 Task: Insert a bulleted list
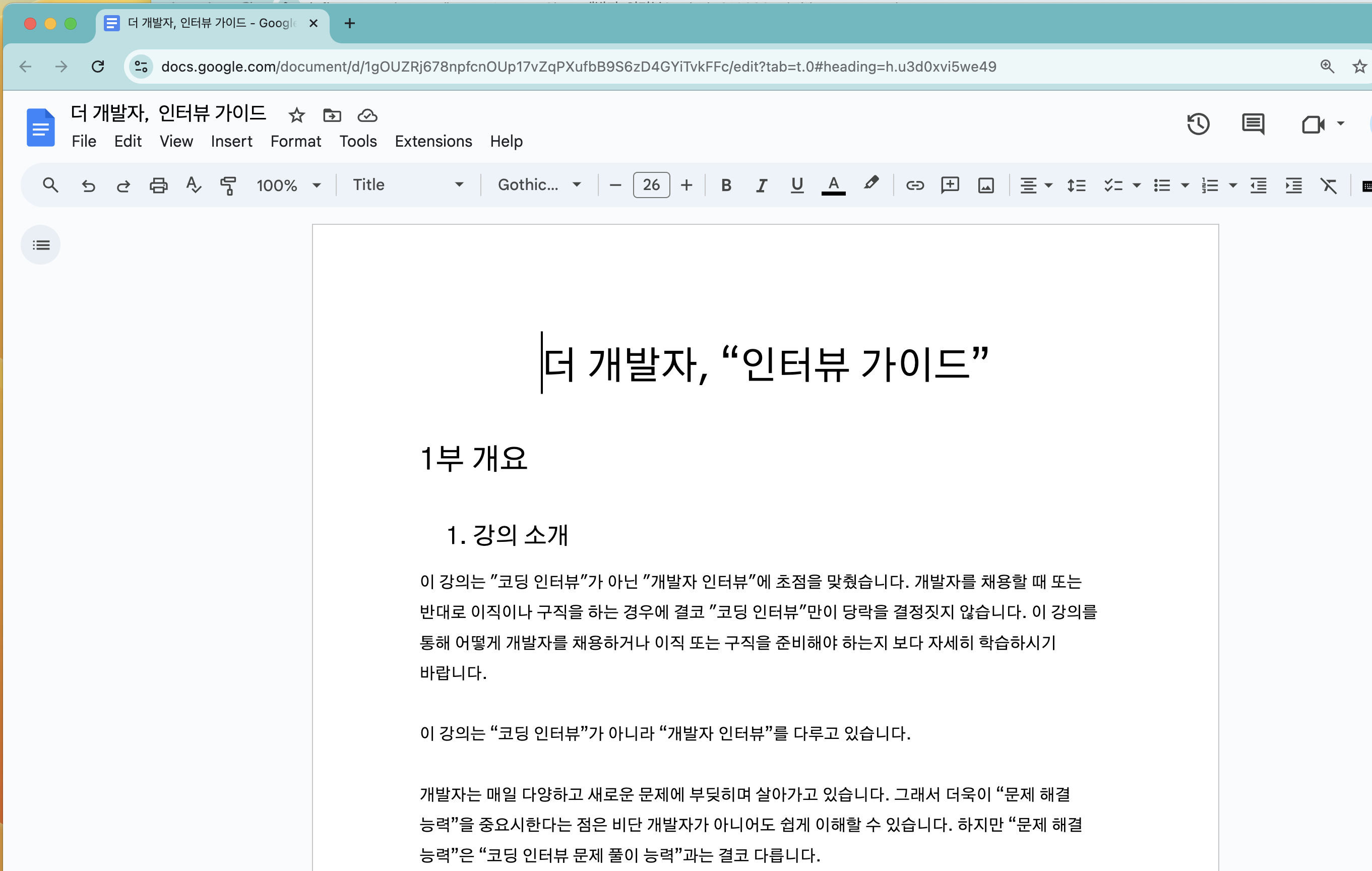(x=1161, y=185)
